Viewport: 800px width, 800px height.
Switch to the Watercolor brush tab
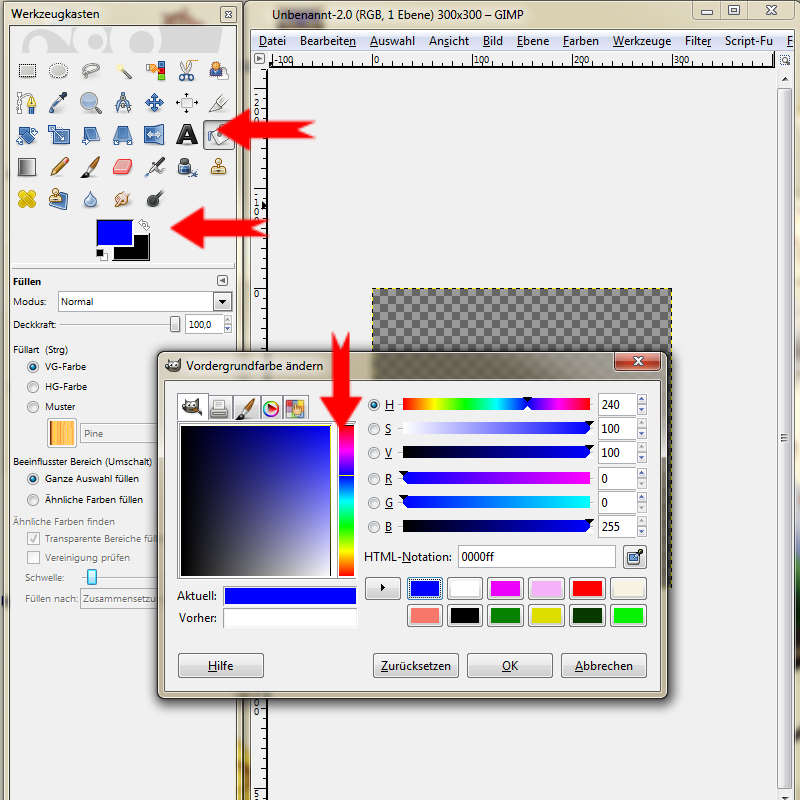246,408
